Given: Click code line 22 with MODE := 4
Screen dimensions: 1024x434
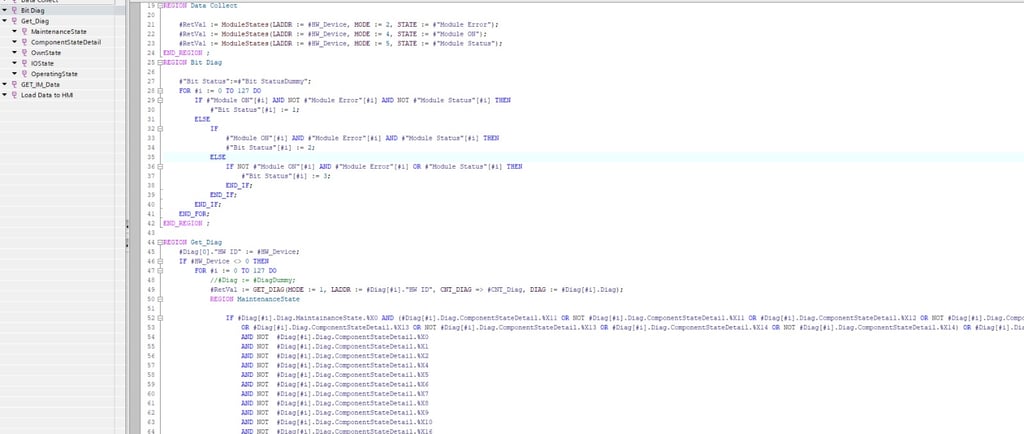Looking at the screenshot, I should tap(333, 34).
